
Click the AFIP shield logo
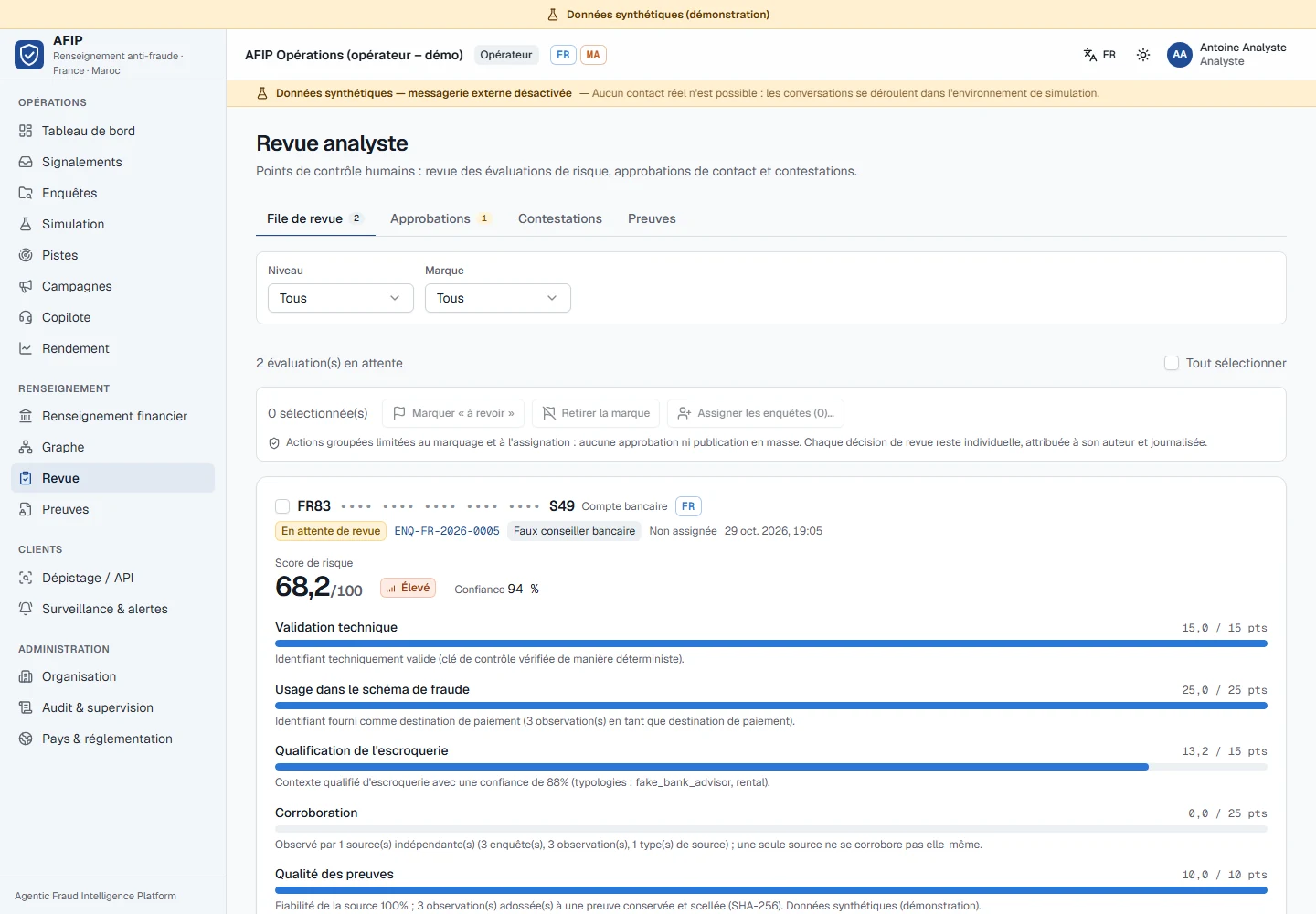pos(29,55)
